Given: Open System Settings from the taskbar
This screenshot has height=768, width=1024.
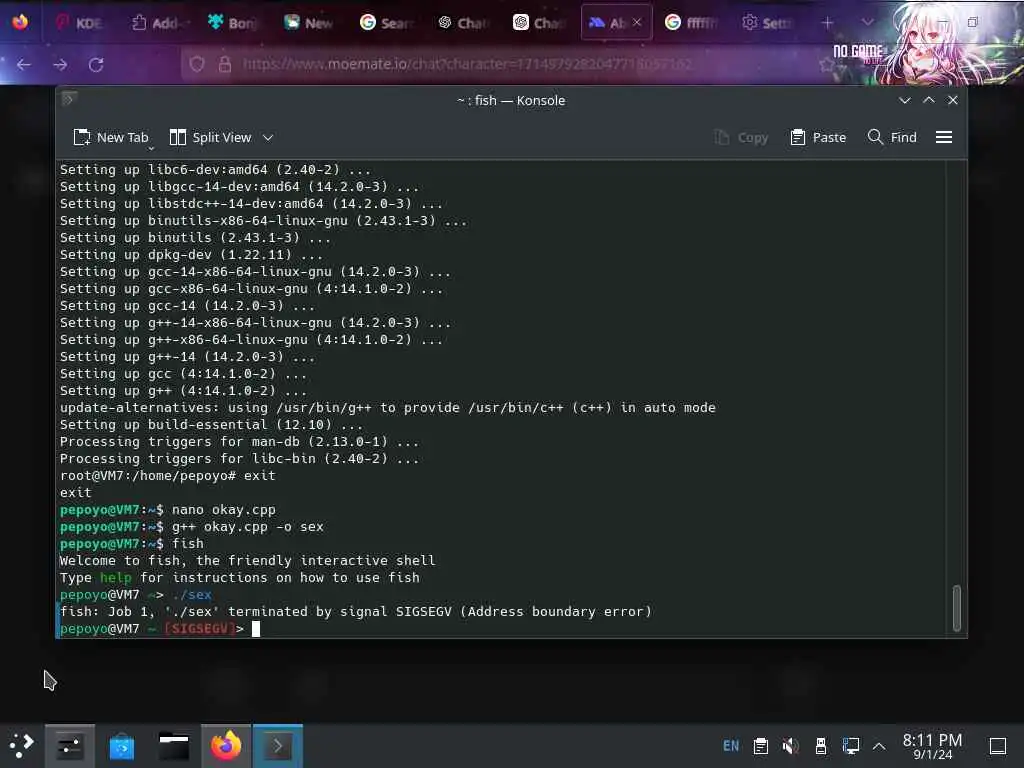Looking at the screenshot, I should pos(69,746).
